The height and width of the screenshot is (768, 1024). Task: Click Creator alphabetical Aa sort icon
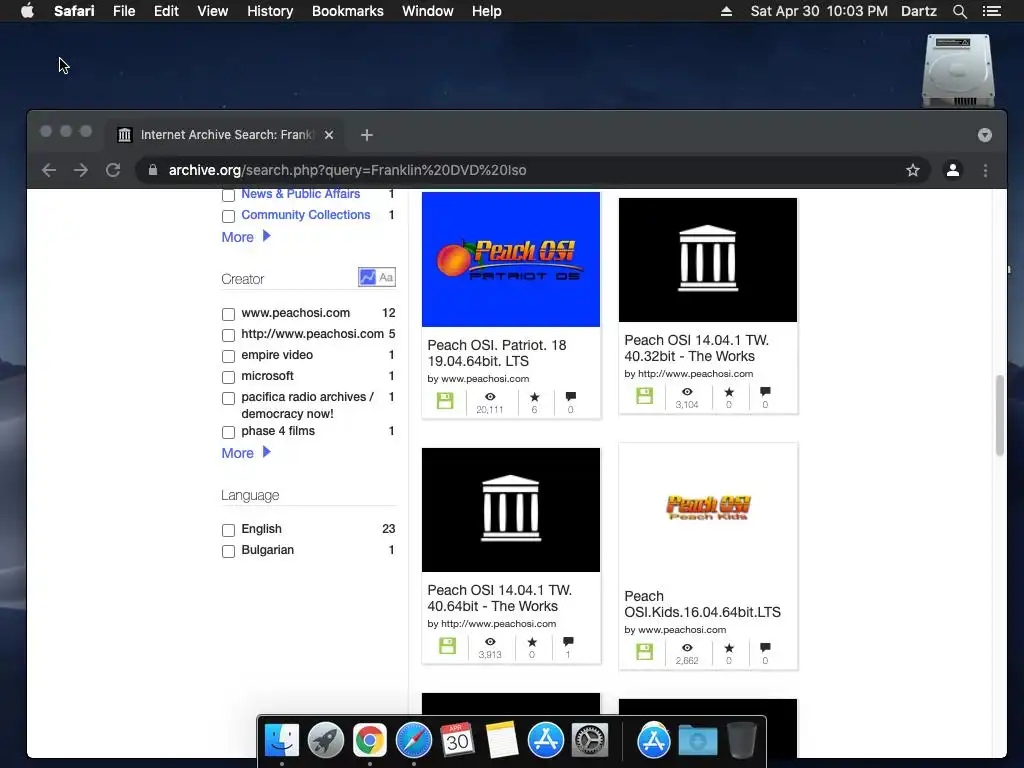coord(387,278)
